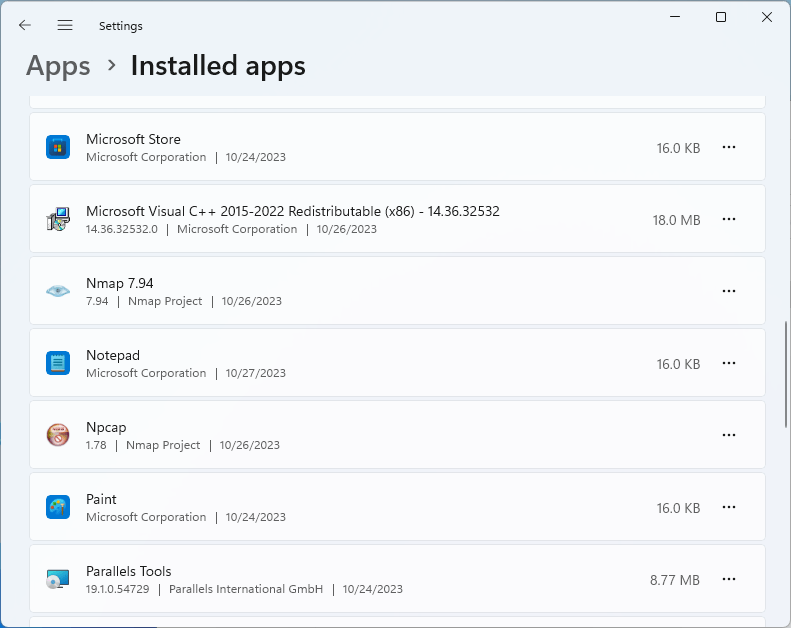Viewport: 791px width, 628px height.
Task: Click the Parallels Tools icon
Action: click(x=58, y=579)
